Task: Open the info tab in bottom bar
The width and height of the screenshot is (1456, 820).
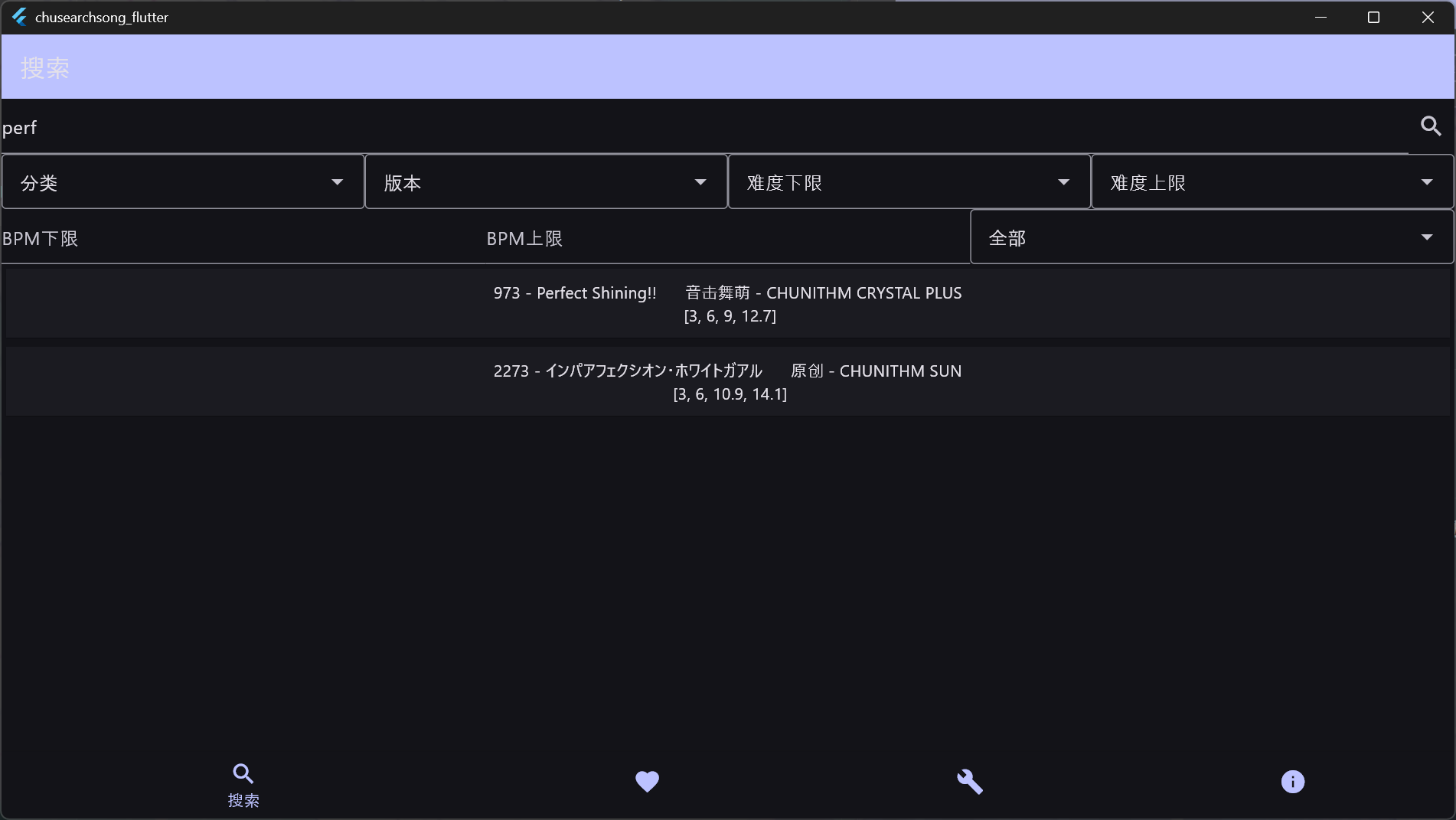Action: (1293, 781)
